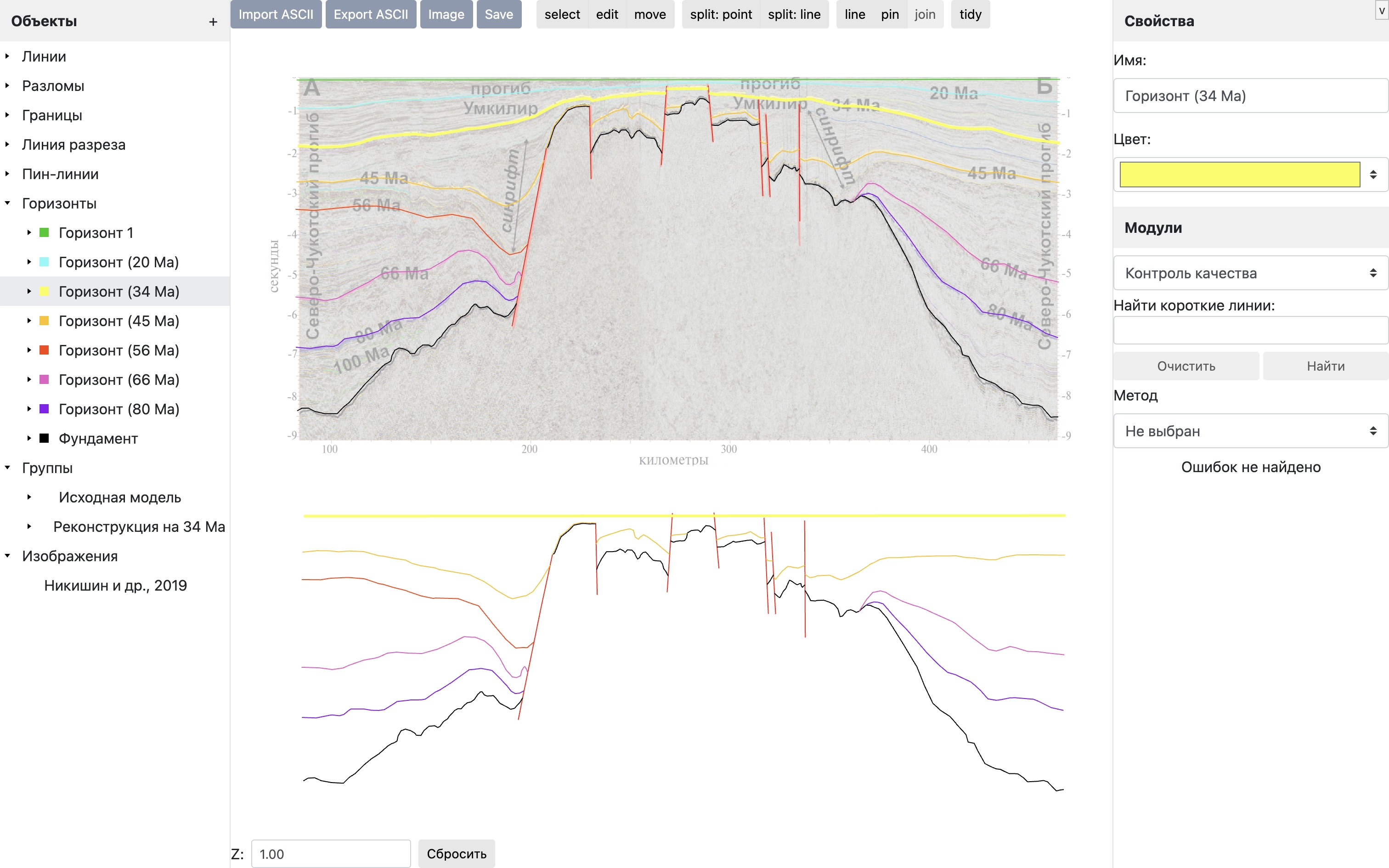Click Export ASCII button
The width and height of the screenshot is (1389, 868).
(x=371, y=14)
